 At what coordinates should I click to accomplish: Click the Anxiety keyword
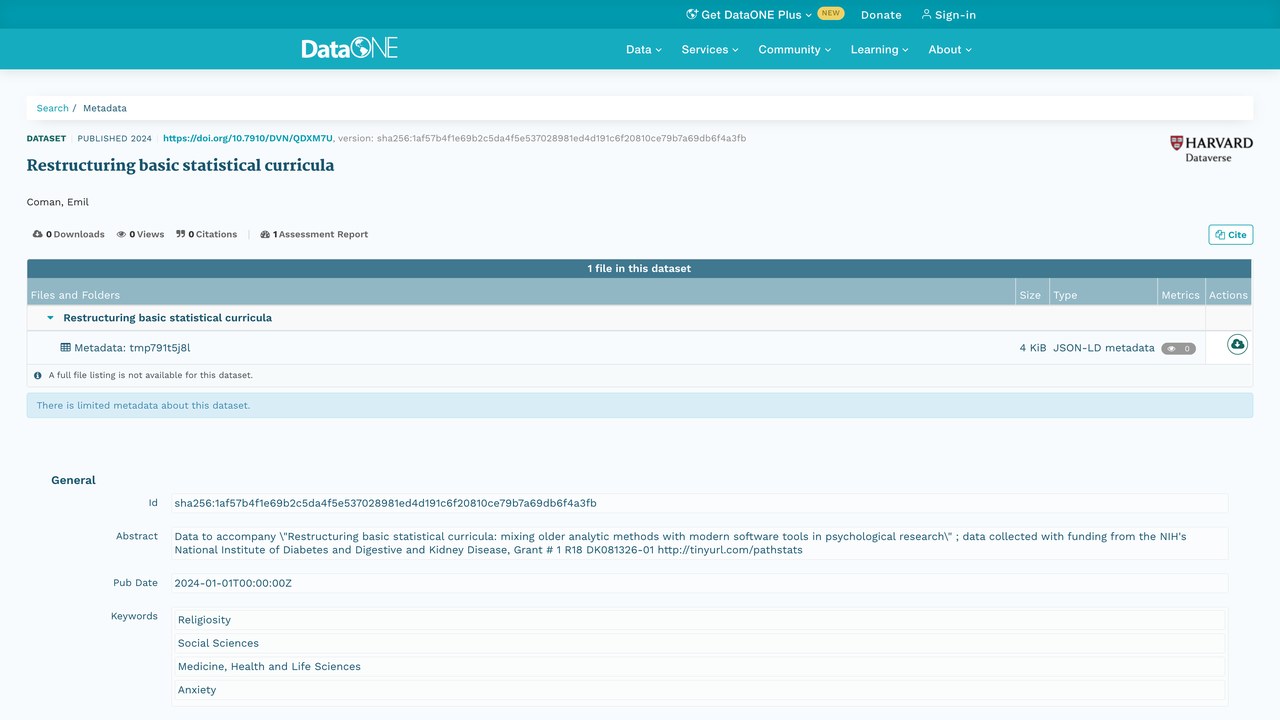(698, 690)
